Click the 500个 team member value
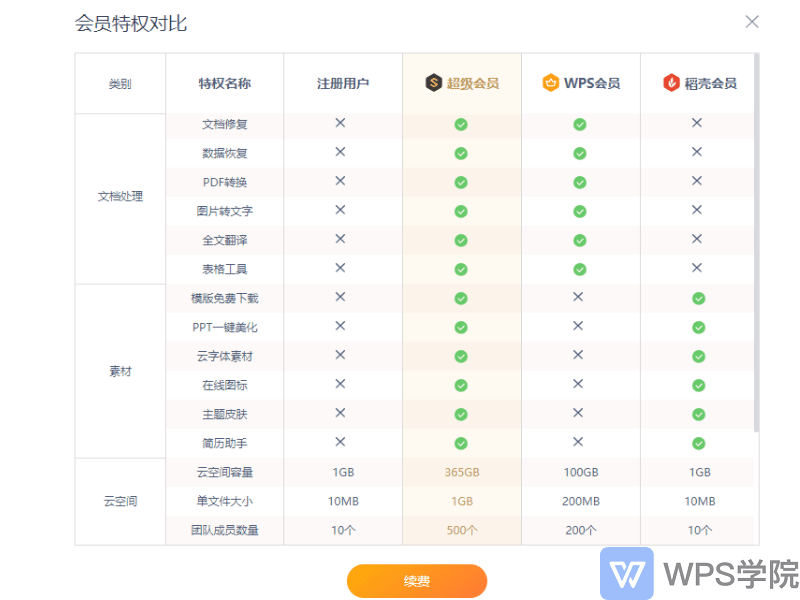 (x=462, y=531)
